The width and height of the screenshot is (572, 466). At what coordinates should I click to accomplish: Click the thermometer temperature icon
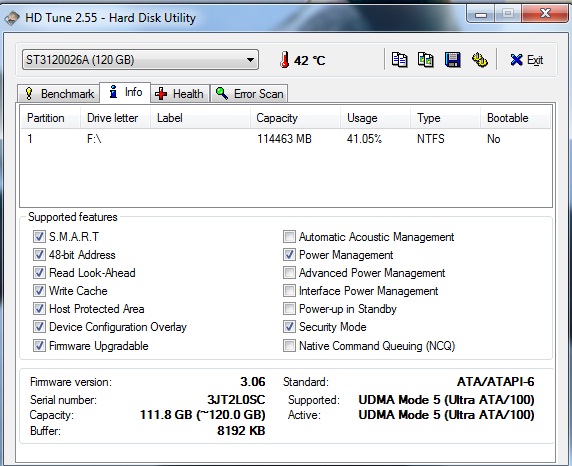(285, 60)
